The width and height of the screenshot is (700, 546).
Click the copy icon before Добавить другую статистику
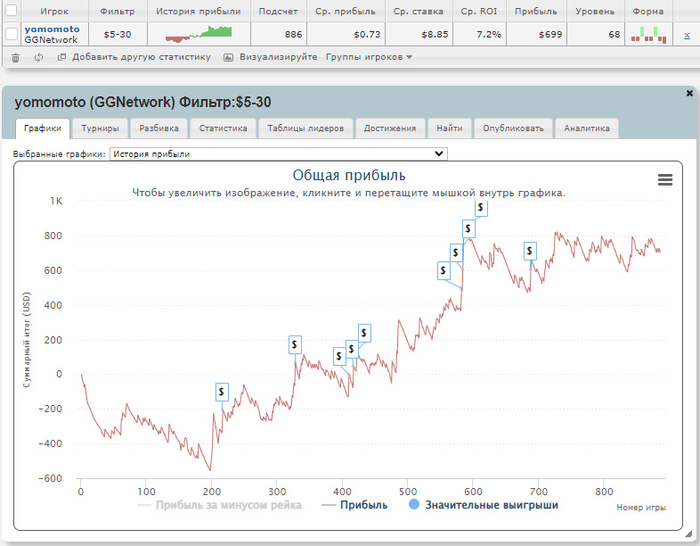(x=62, y=57)
